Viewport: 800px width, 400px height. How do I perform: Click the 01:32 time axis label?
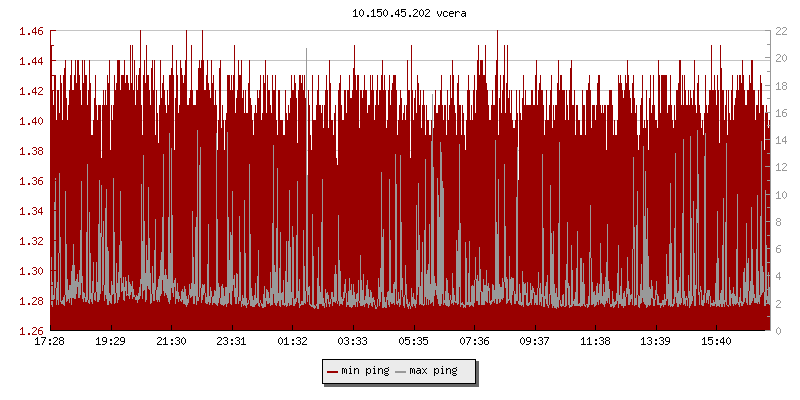[x=292, y=342]
